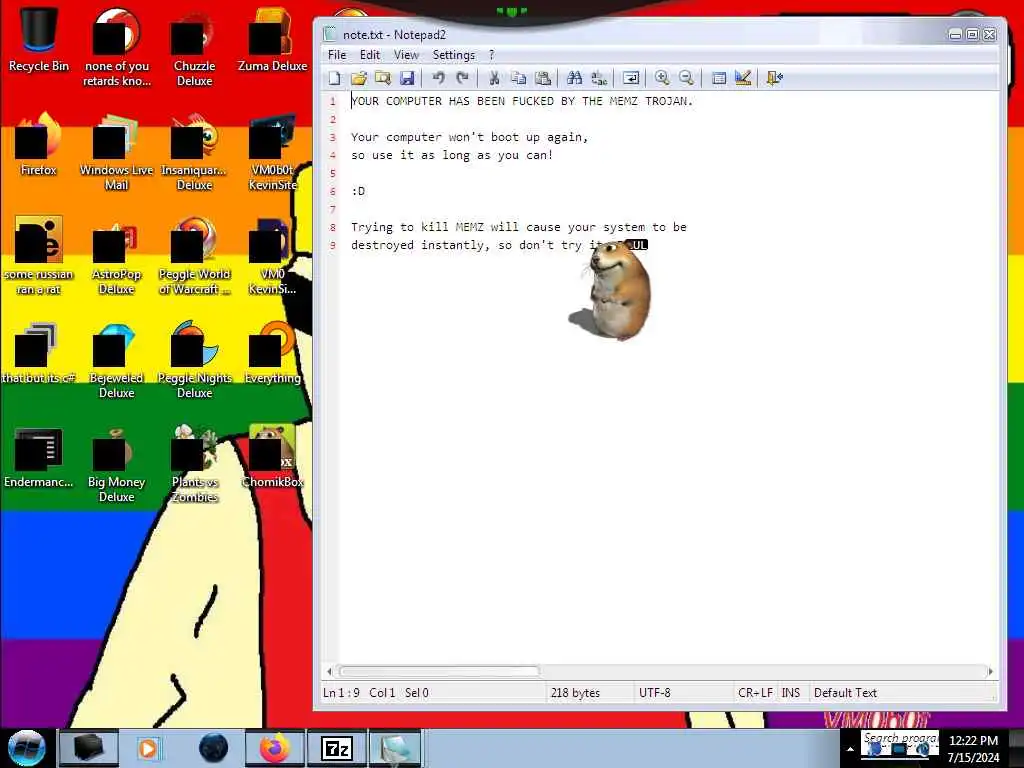Click the Replace toolbar icon

point(599,78)
